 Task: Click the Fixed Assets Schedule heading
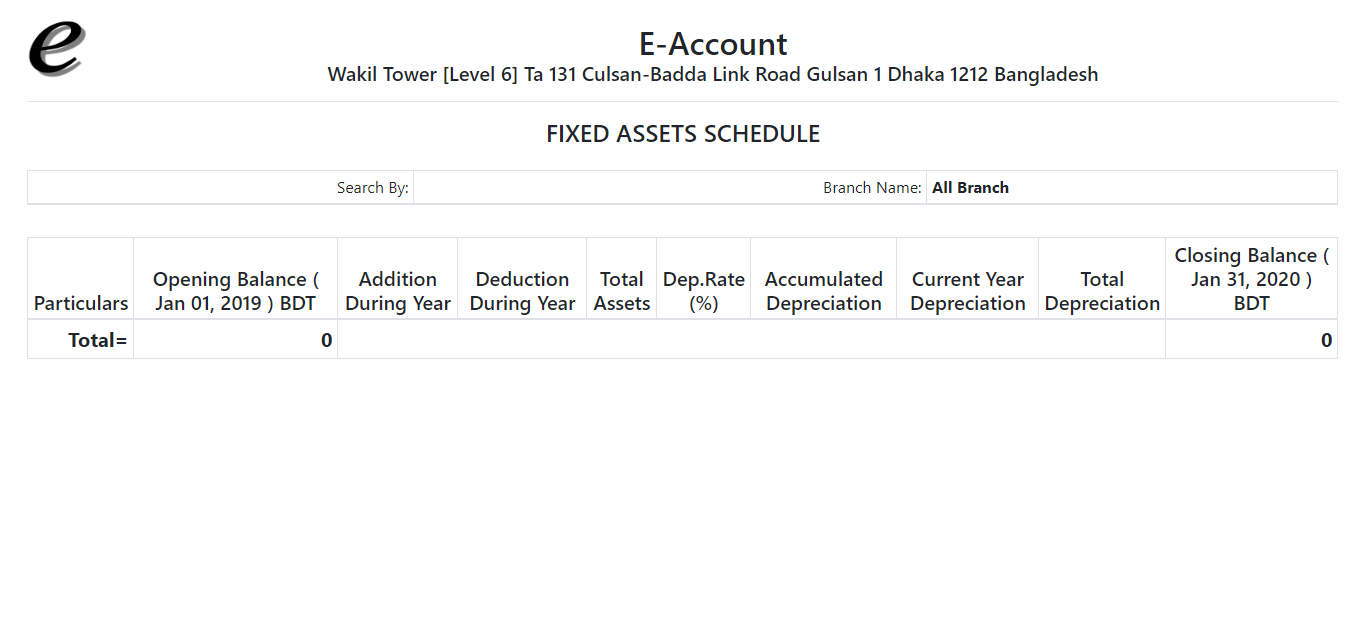tap(683, 134)
